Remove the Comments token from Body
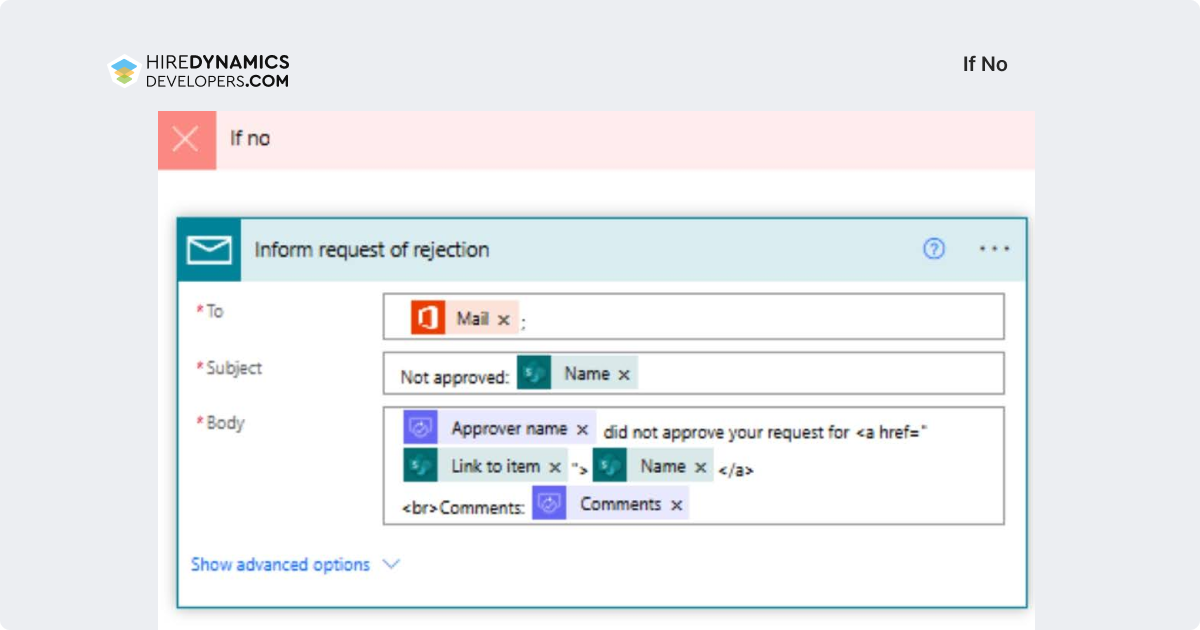The image size is (1200, 630). [677, 505]
